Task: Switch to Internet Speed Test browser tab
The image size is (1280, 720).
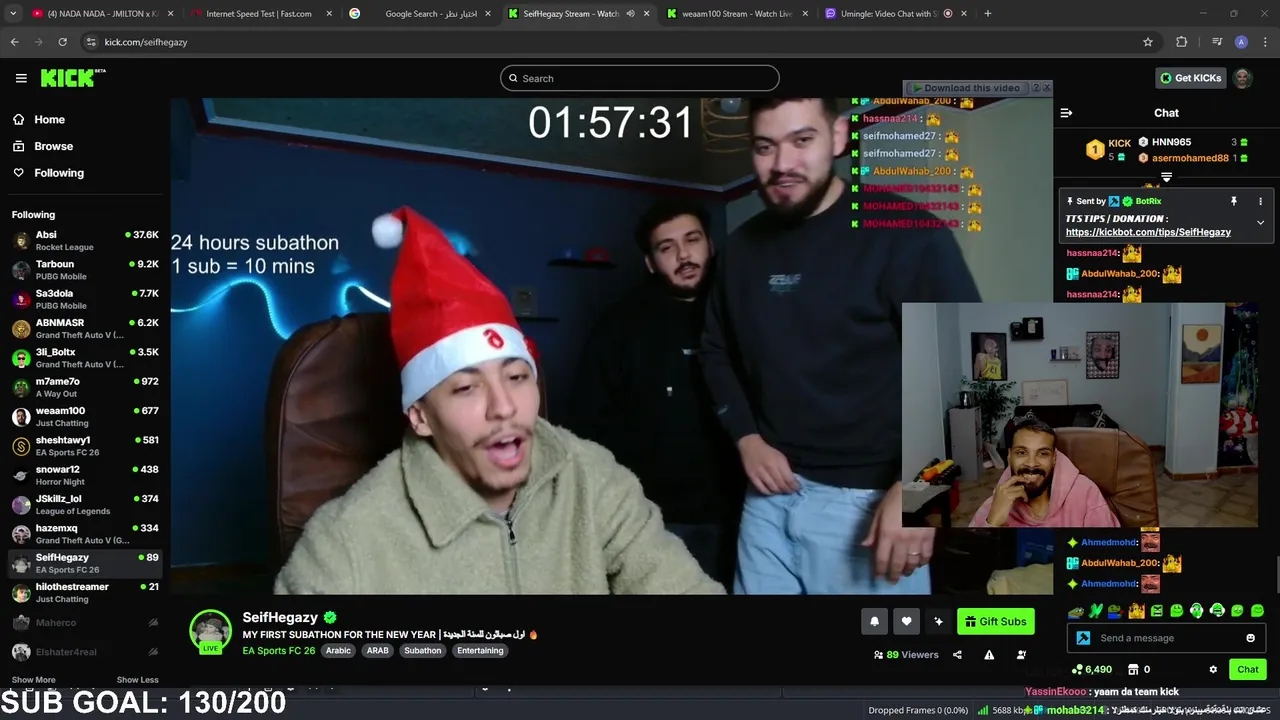Action: (259, 14)
